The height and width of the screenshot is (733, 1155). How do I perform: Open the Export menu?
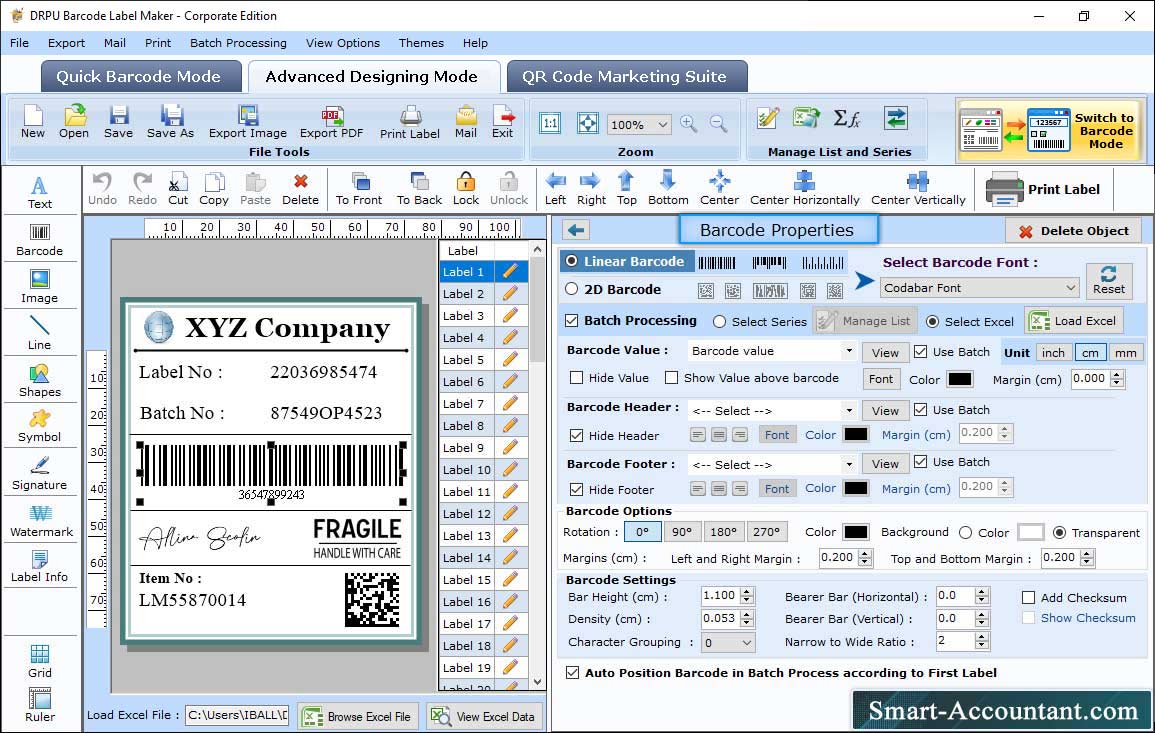pyautogui.click(x=66, y=43)
